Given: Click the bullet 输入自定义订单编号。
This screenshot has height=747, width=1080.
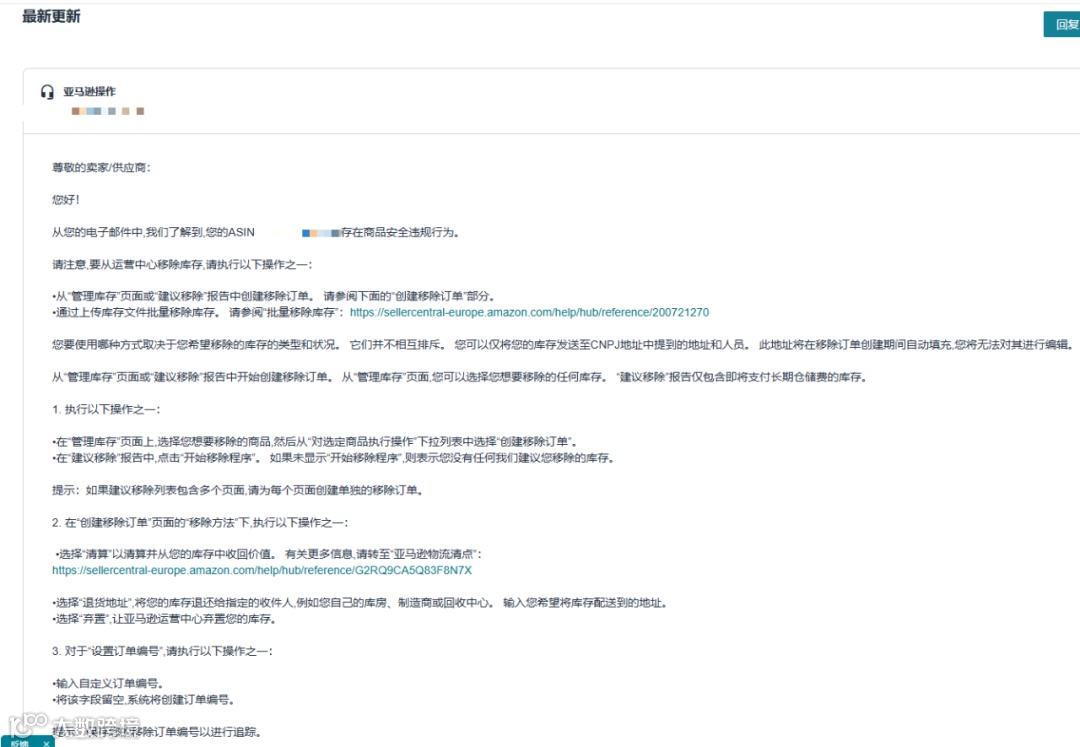Looking at the screenshot, I should tap(108, 684).
